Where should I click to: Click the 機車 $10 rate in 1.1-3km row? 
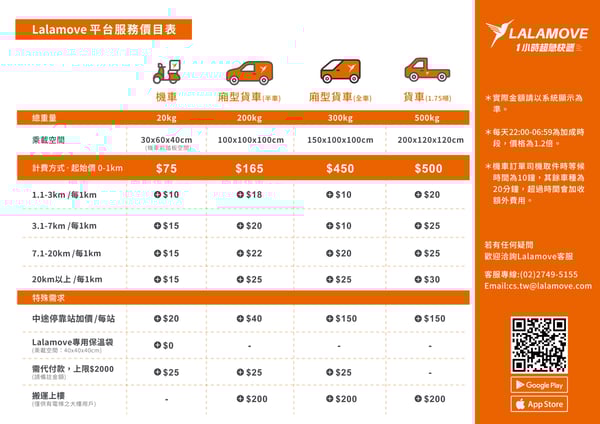pos(166,195)
